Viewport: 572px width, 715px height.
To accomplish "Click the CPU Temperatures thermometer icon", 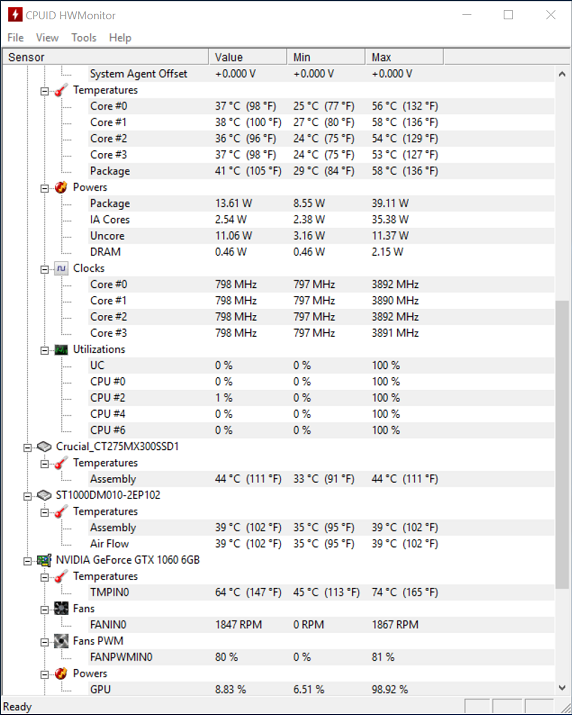I will (61, 90).
